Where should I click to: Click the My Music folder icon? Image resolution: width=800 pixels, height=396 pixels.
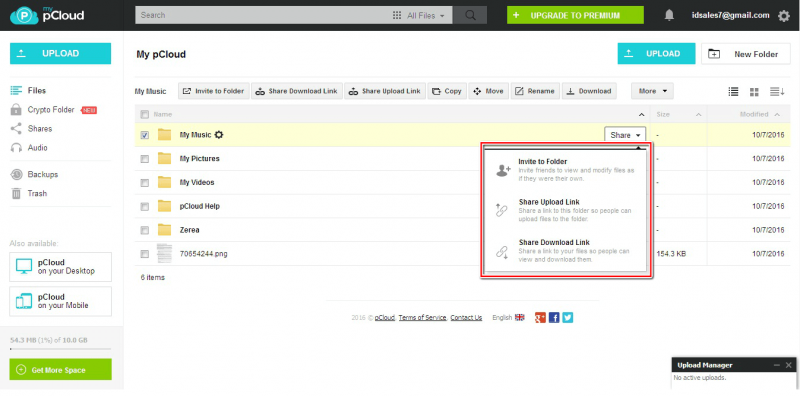164,135
